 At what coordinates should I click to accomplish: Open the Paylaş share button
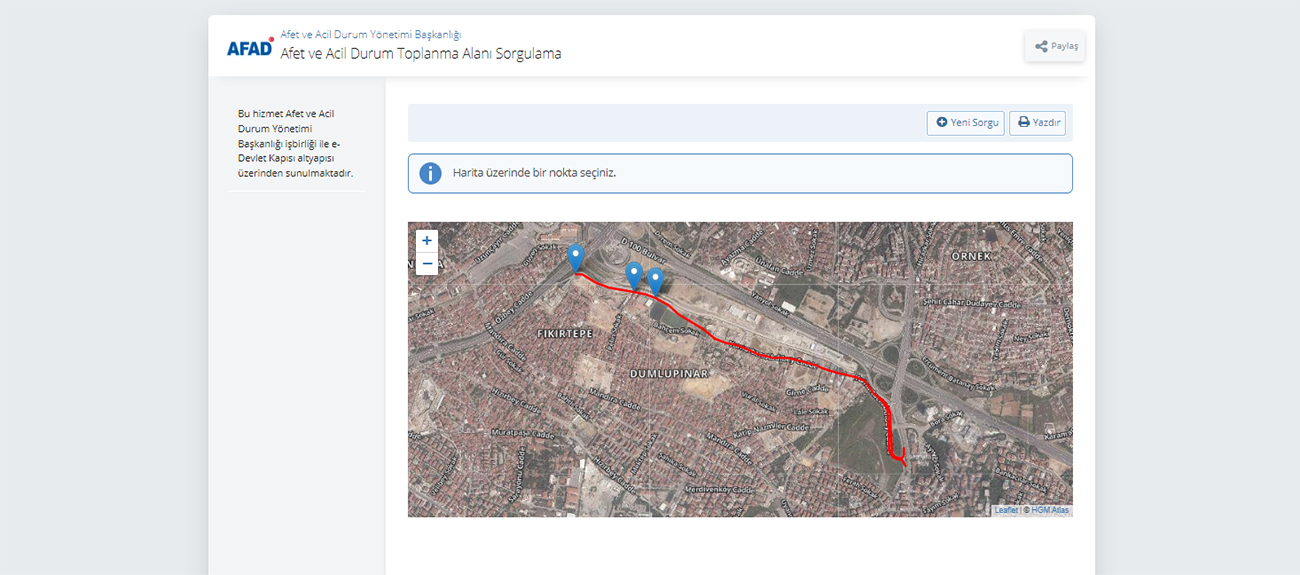[1055, 46]
